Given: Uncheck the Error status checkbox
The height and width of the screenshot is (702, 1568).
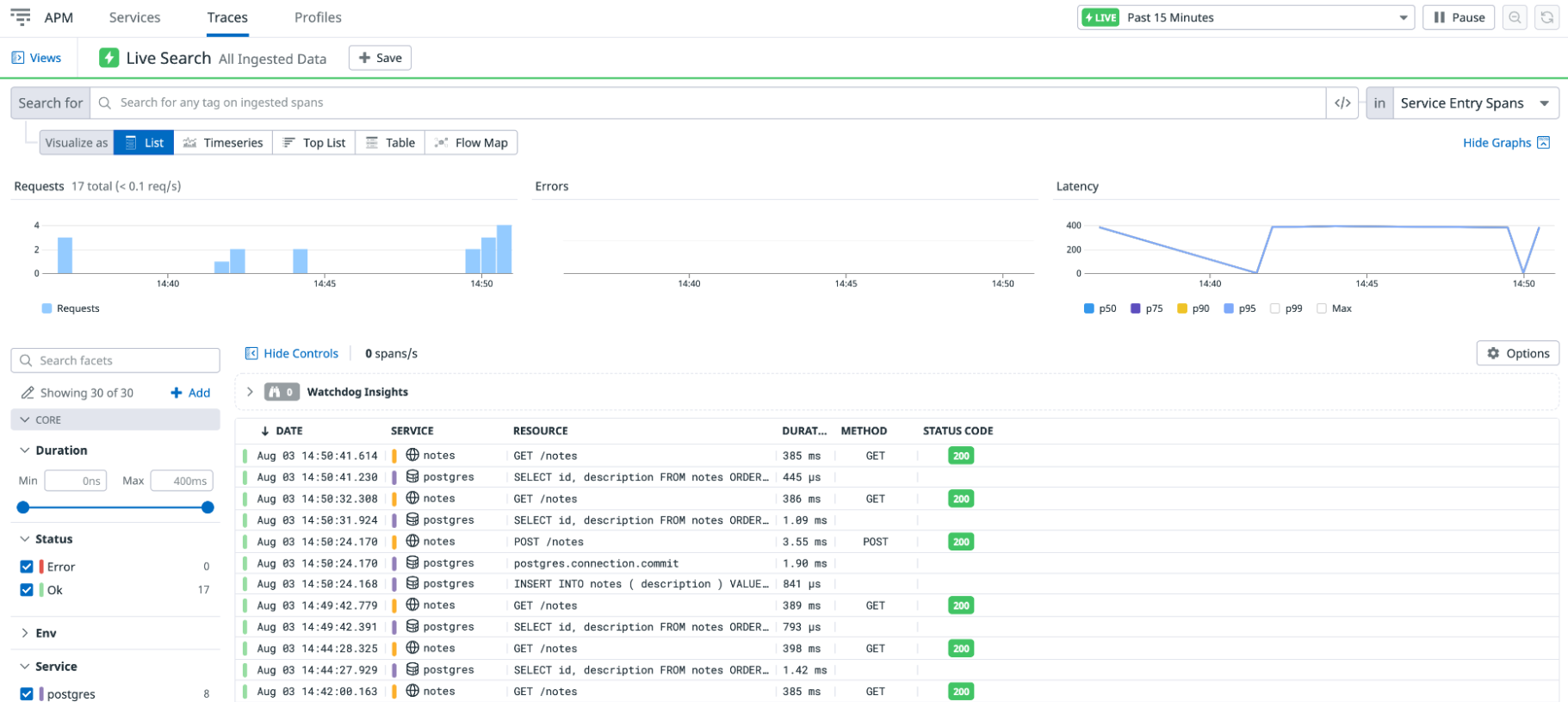Looking at the screenshot, I should pos(27,567).
